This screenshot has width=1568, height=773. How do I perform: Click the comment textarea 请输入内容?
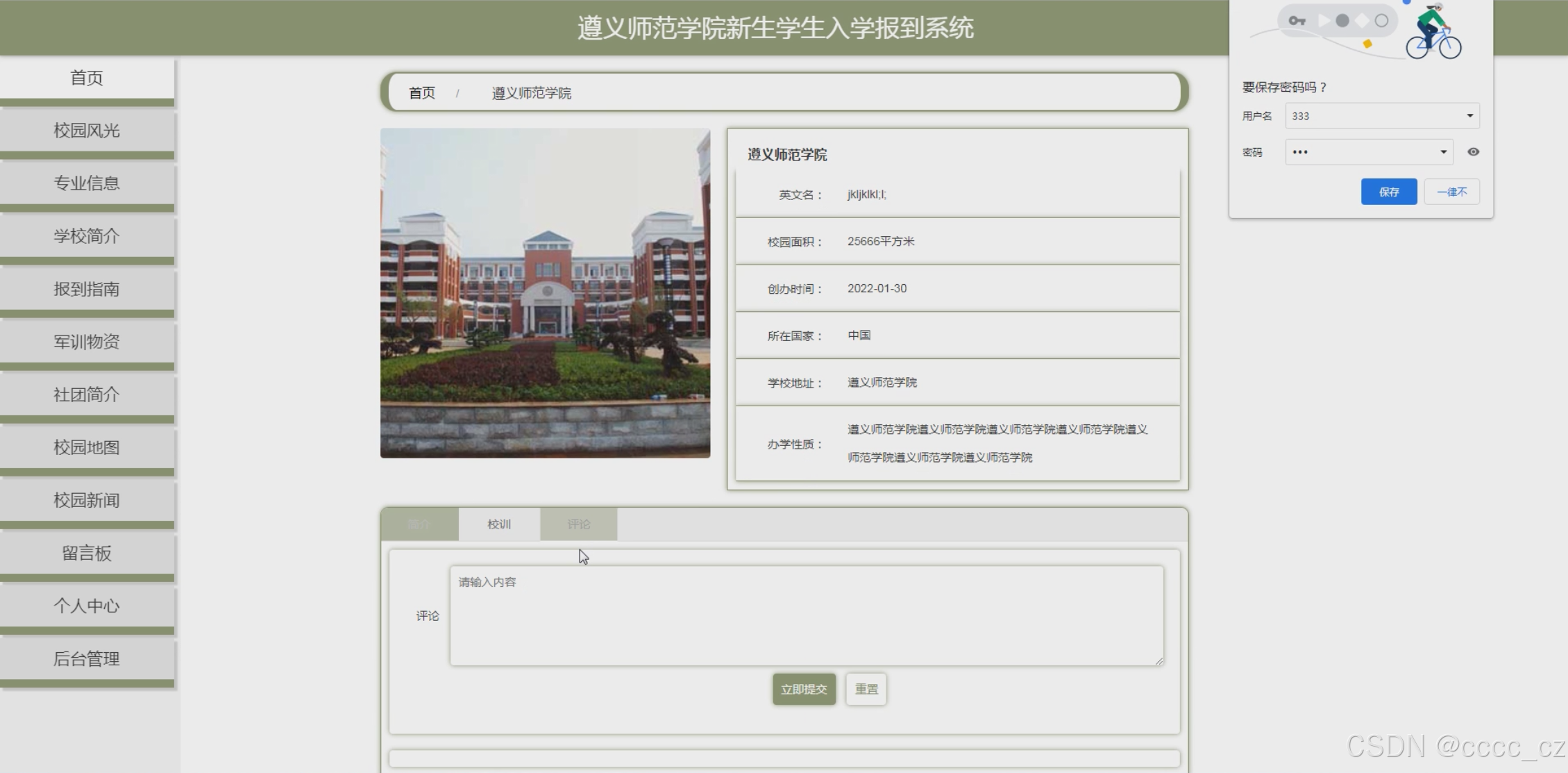click(806, 615)
